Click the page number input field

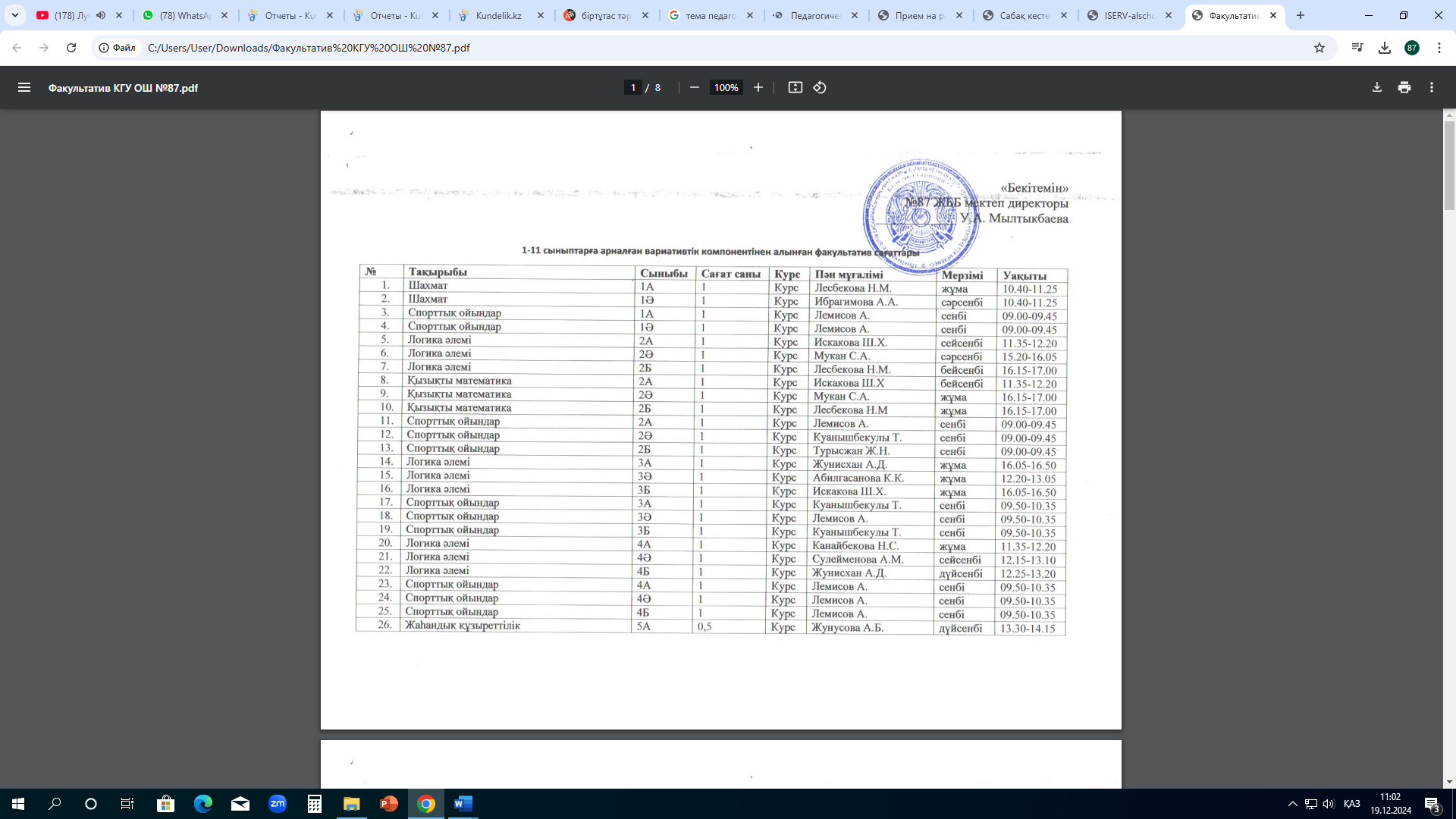click(633, 87)
